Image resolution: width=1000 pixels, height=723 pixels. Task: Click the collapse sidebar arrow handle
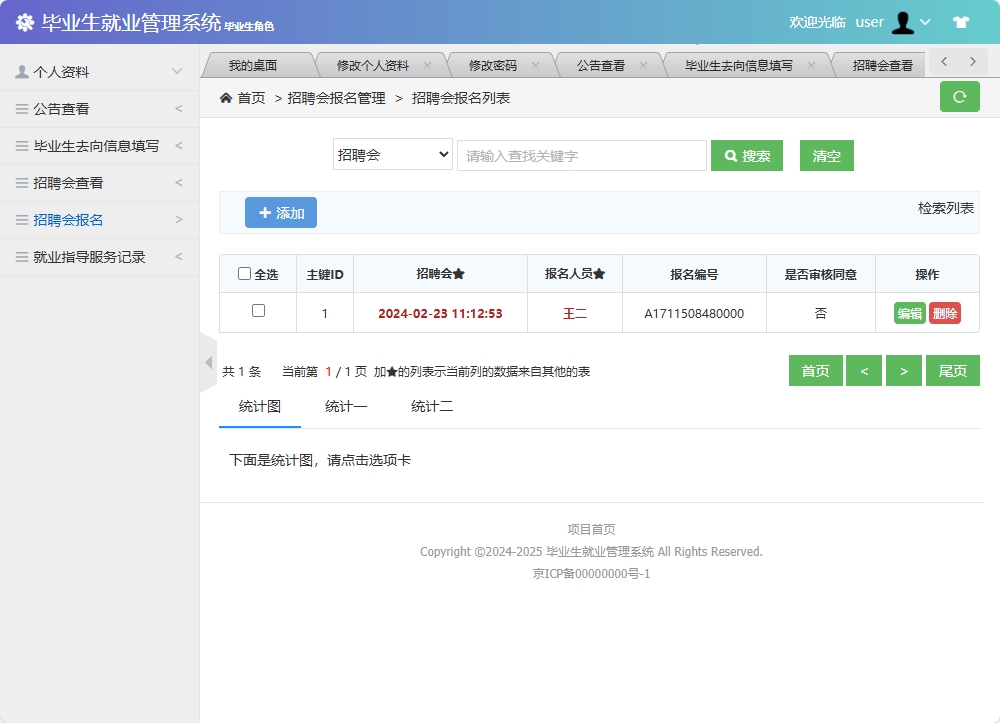pyautogui.click(x=208, y=362)
